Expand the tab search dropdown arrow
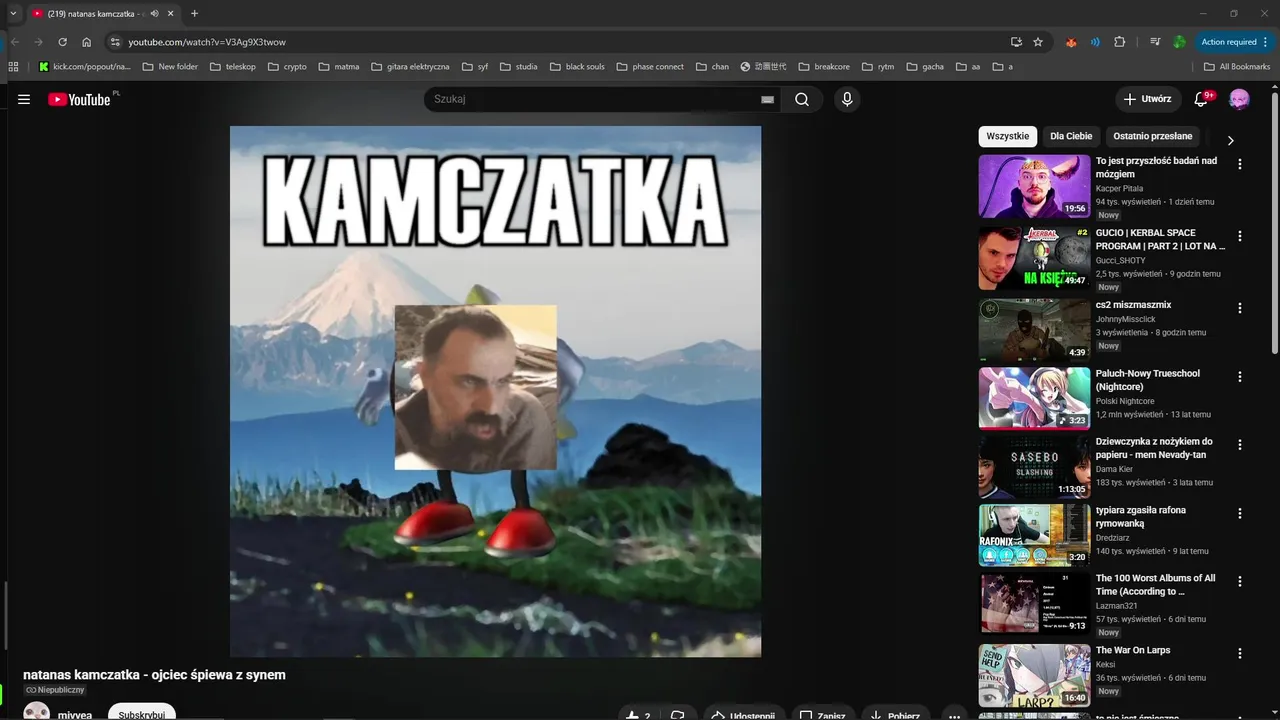 point(13,14)
